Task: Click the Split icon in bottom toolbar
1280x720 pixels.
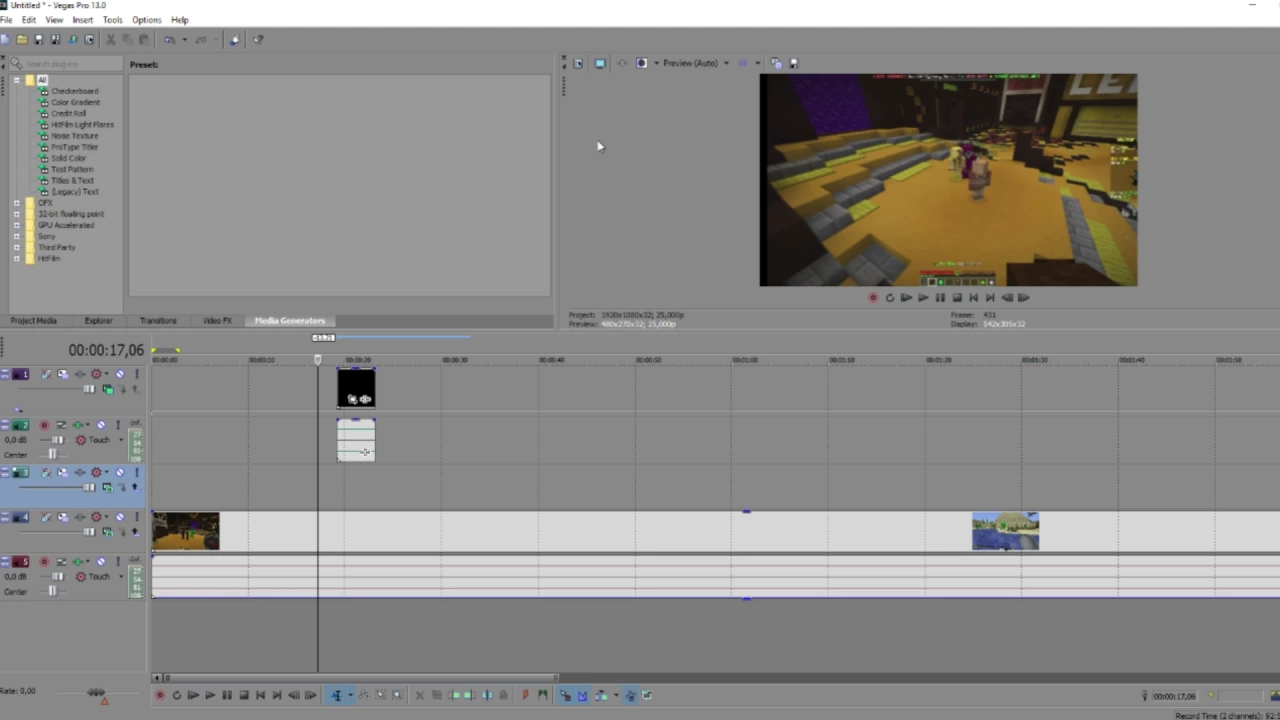Action: pyautogui.click(x=486, y=695)
